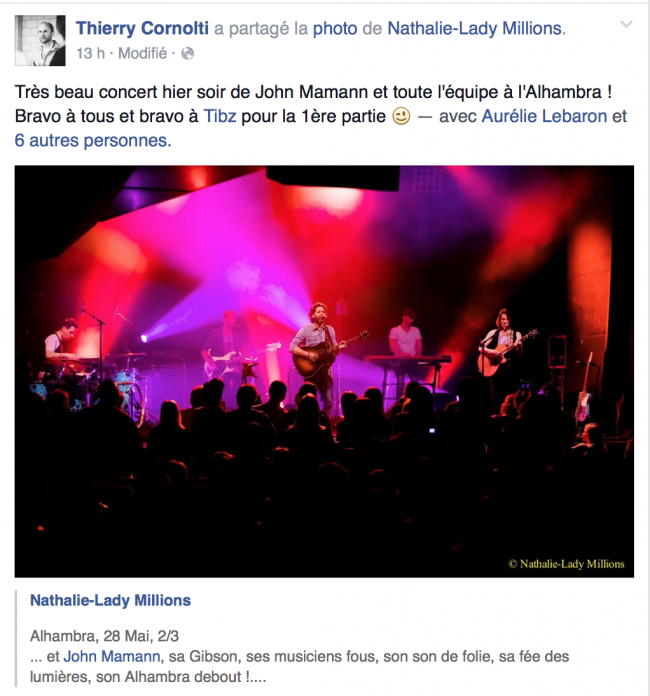This screenshot has height=696, width=650.
Task: Click the Alhambra, 28 Mai, 2/3 caption
Action: click(104, 636)
